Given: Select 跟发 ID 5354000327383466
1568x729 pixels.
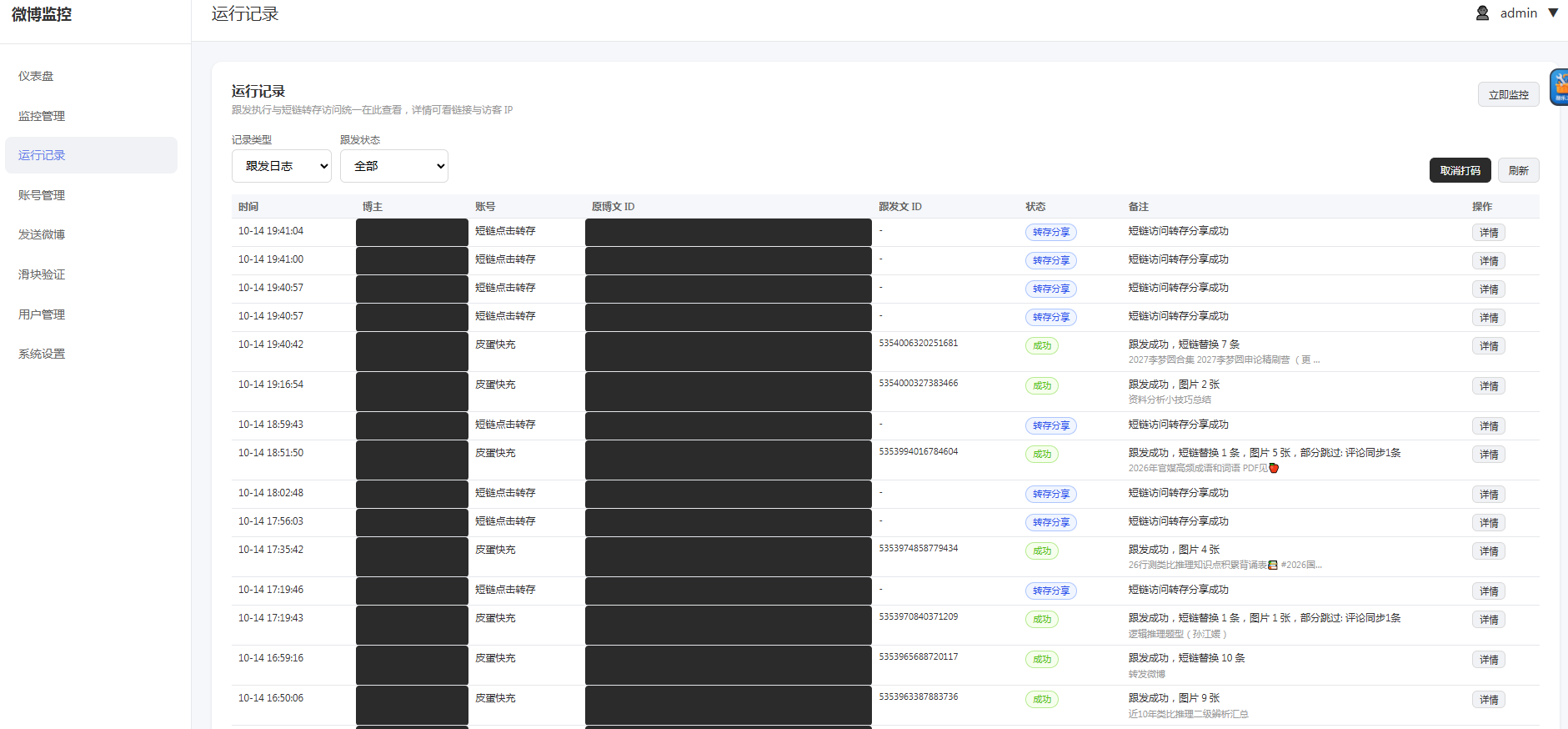Looking at the screenshot, I should pyautogui.click(x=919, y=383).
